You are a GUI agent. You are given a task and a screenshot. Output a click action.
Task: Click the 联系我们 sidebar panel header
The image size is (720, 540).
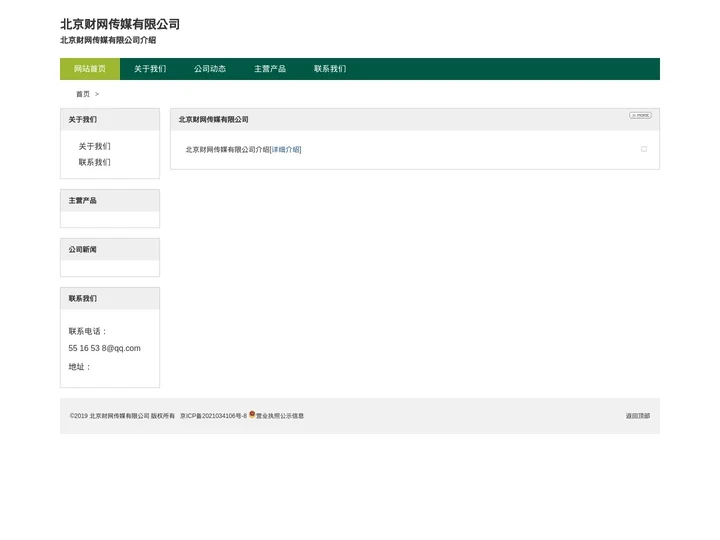click(x=110, y=298)
